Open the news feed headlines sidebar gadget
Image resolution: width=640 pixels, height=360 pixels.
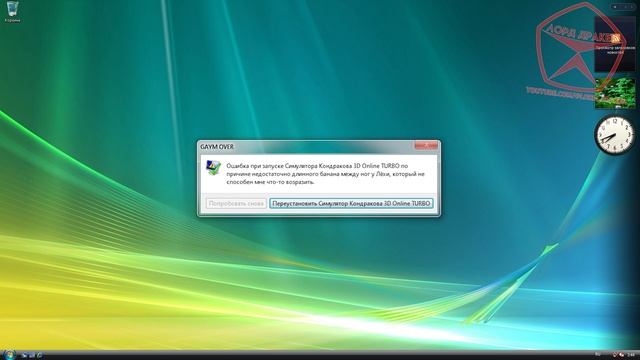(x=615, y=44)
